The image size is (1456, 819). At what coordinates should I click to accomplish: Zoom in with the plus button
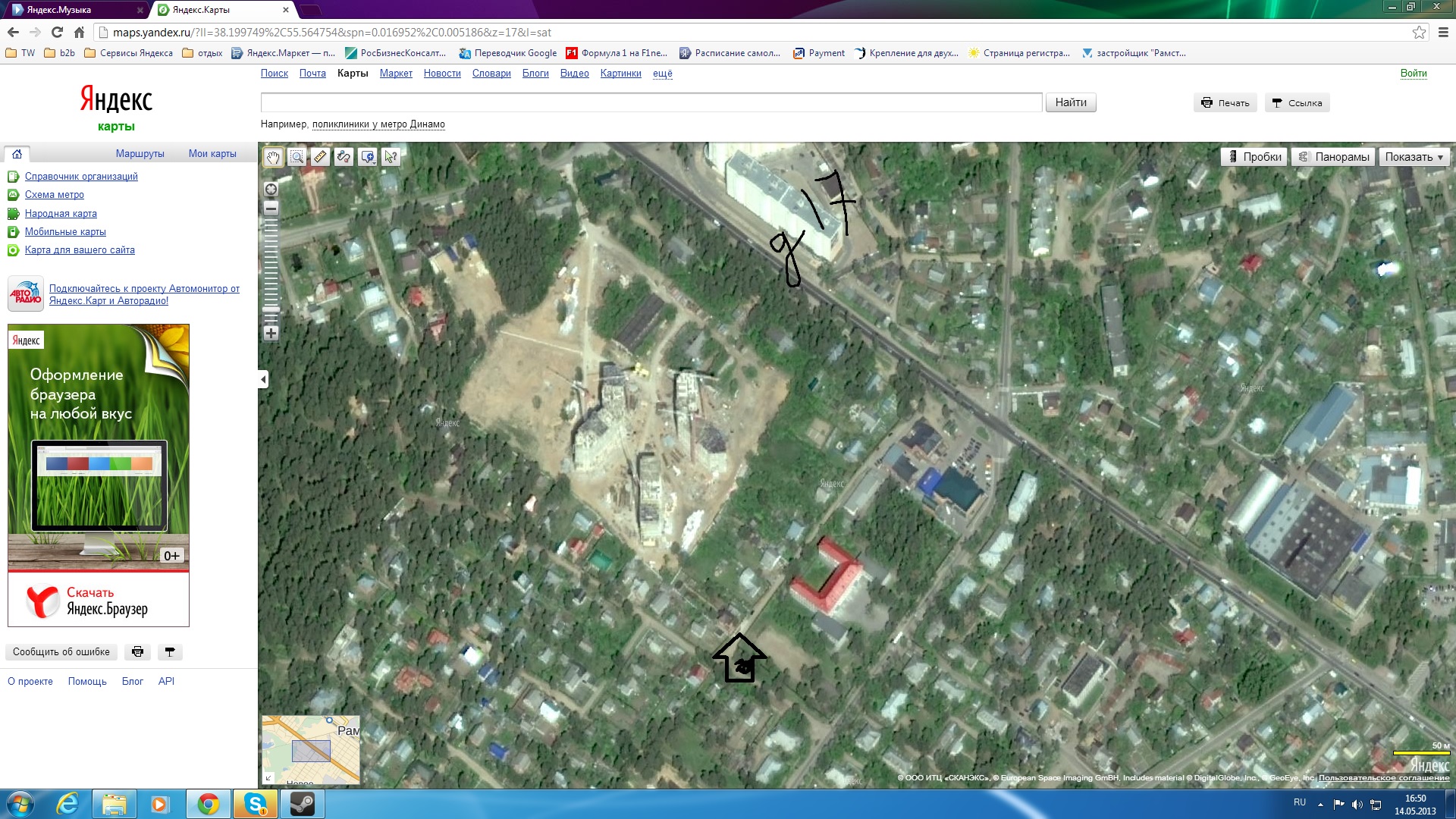[x=271, y=333]
